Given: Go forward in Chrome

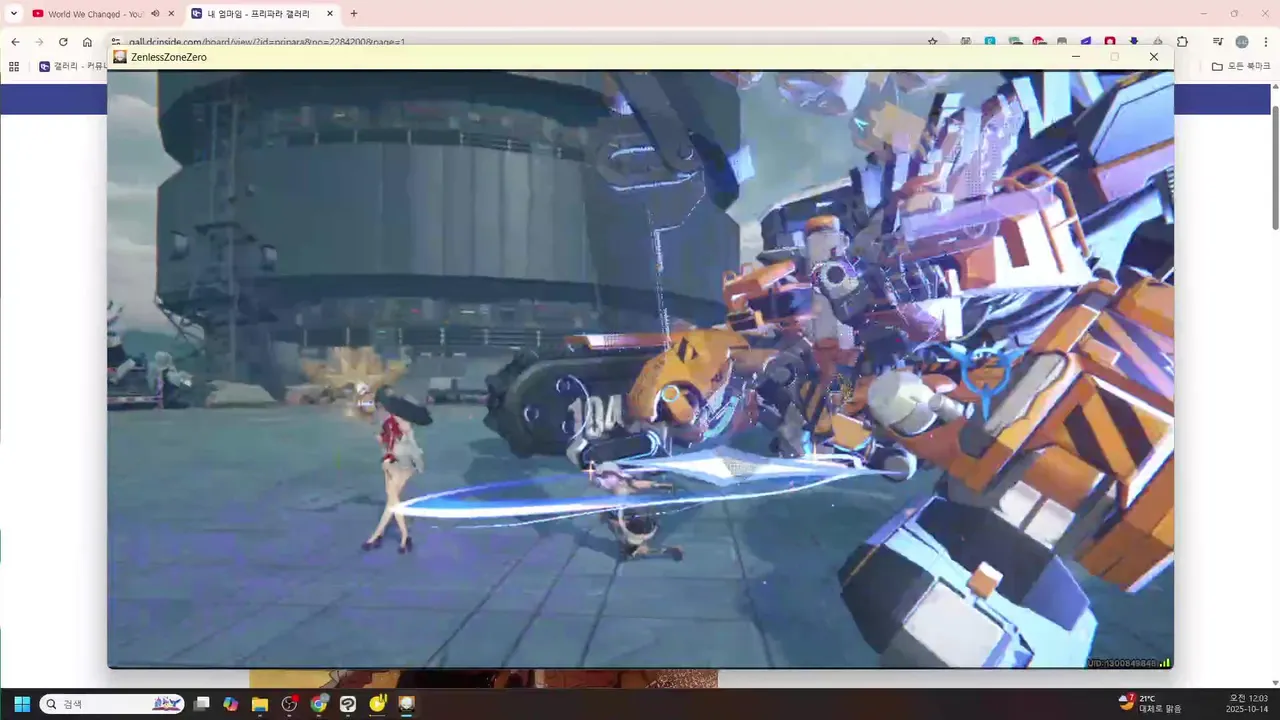Looking at the screenshot, I should (x=39, y=42).
